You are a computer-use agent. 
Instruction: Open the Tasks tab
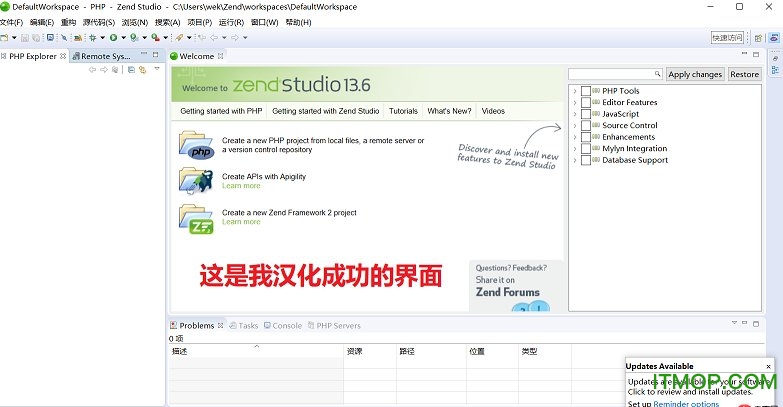[x=244, y=326]
